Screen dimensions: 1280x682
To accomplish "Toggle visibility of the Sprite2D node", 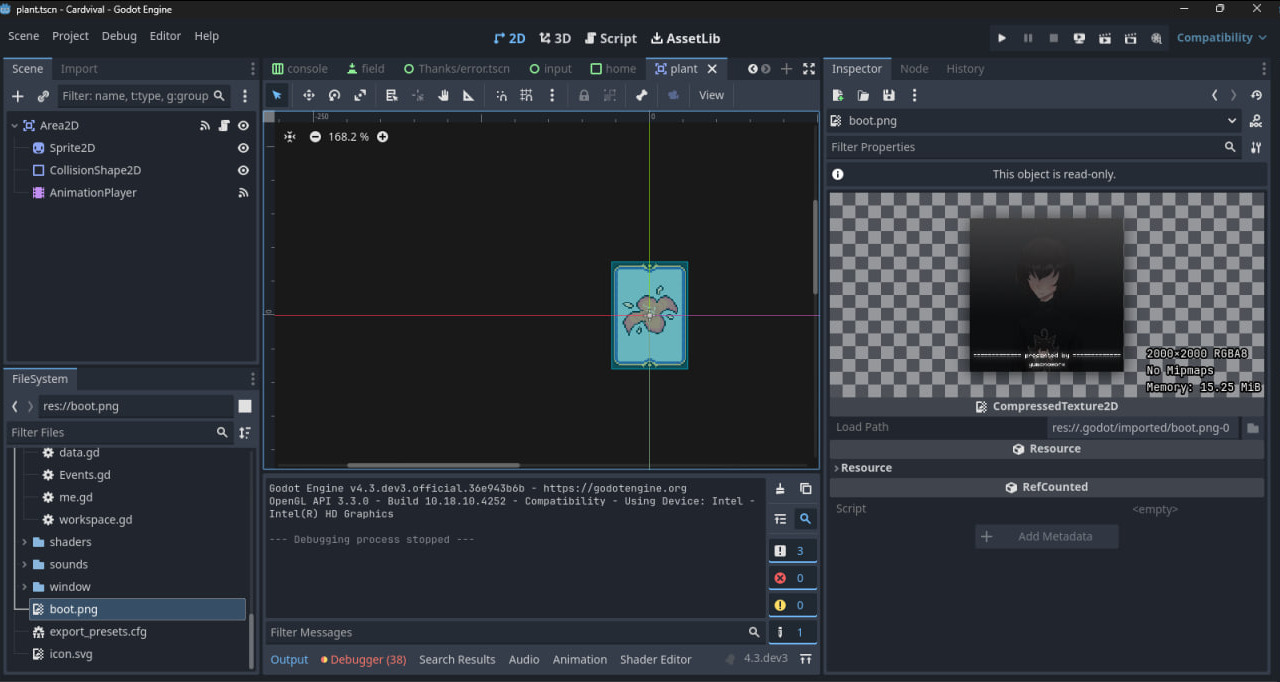I will tap(243, 148).
